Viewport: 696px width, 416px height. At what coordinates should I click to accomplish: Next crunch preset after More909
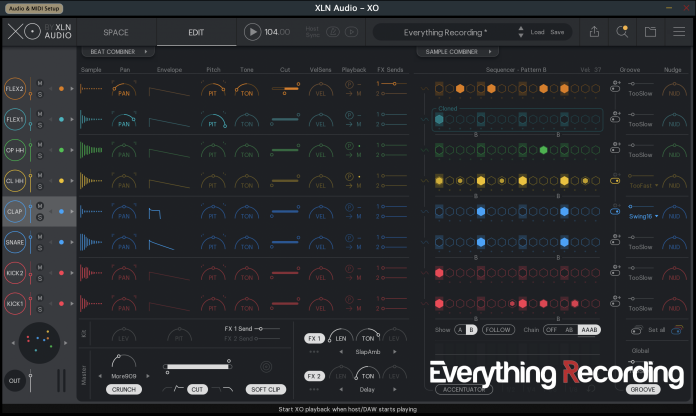pos(148,376)
